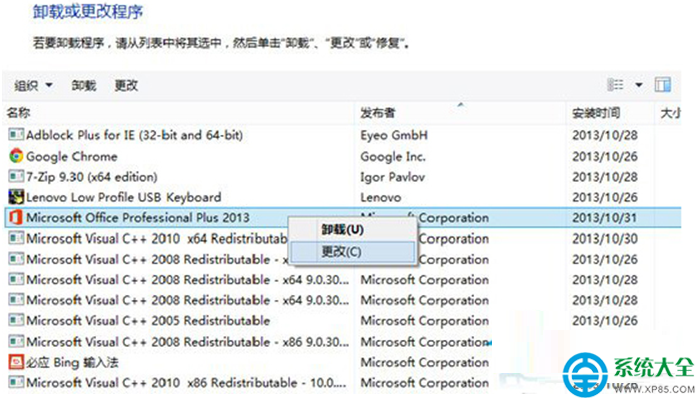Select the 'Lenovo Low Profile USB Keyboard' entry
This screenshot has width=697, height=400.
pos(124,197)
